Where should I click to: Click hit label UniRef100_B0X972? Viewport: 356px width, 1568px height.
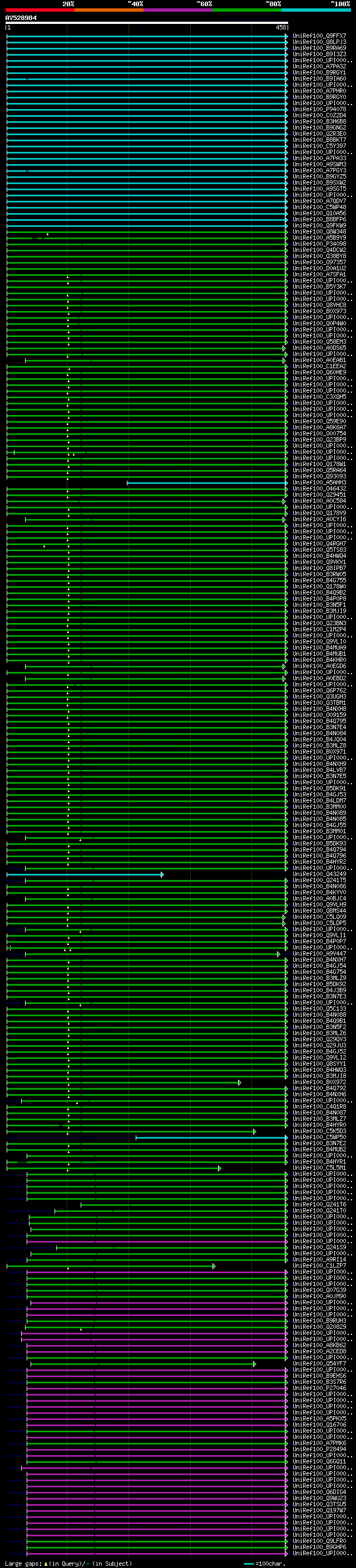319,1082
